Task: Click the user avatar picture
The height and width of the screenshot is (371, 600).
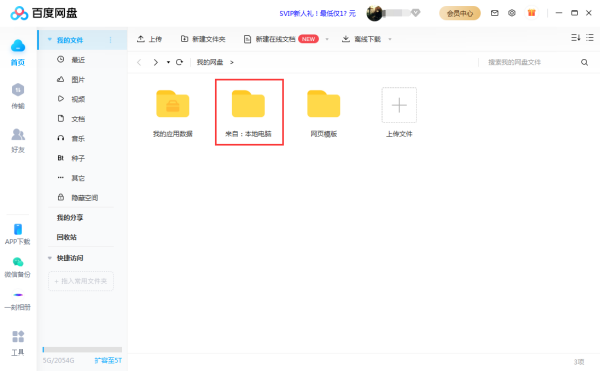Action: click(374, 13)
